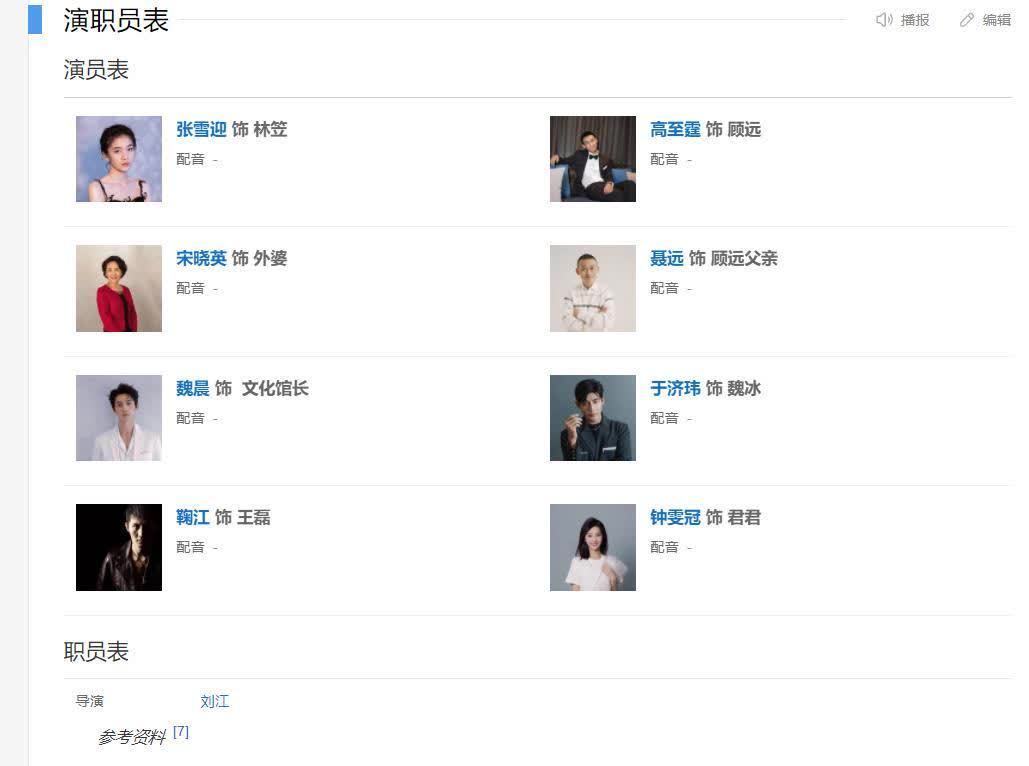Click 钟雯冠's portrait thumbnail

[x=593, y=547]
